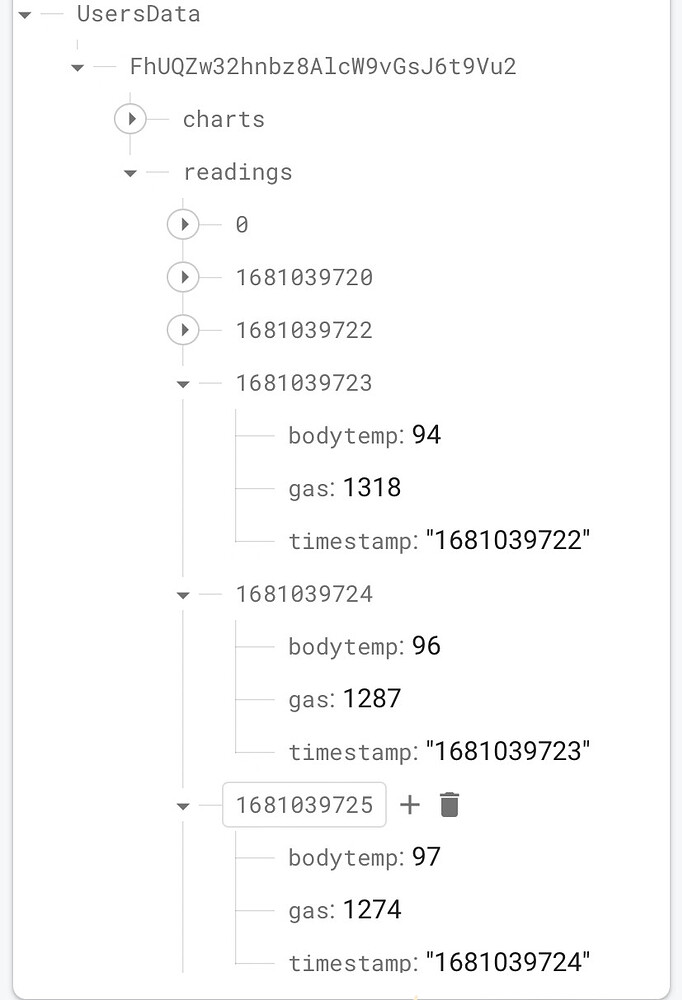The height and width of the screenshot is (1000, 682).
Task: Expand node 0 under readings
Action: pos(183,224)
